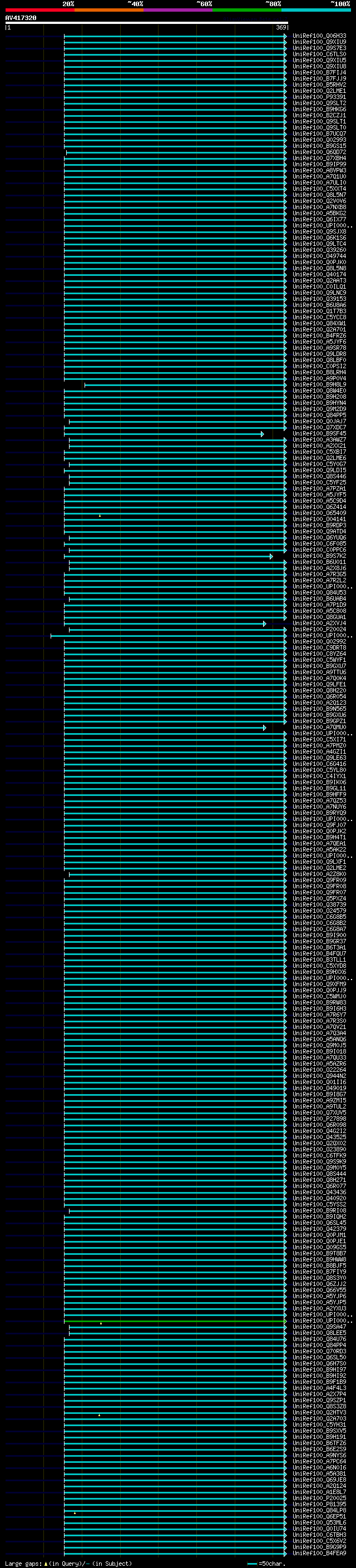The width and height of the screenshot is (356, 1568).
Task: Select the UniRef100_Q84U53 label
Action: point(319,593)
